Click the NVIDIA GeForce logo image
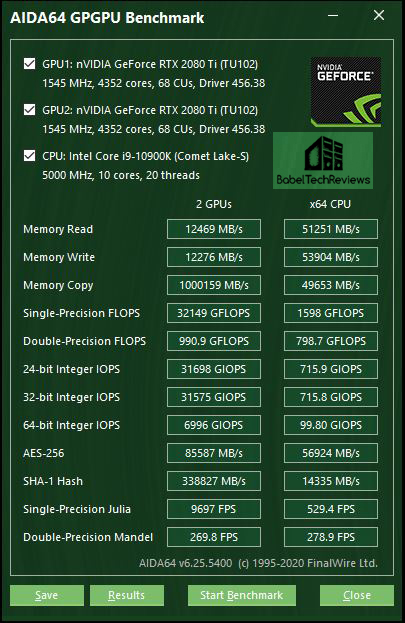Screen dimensions: 405x623 [x=345, y=92]
